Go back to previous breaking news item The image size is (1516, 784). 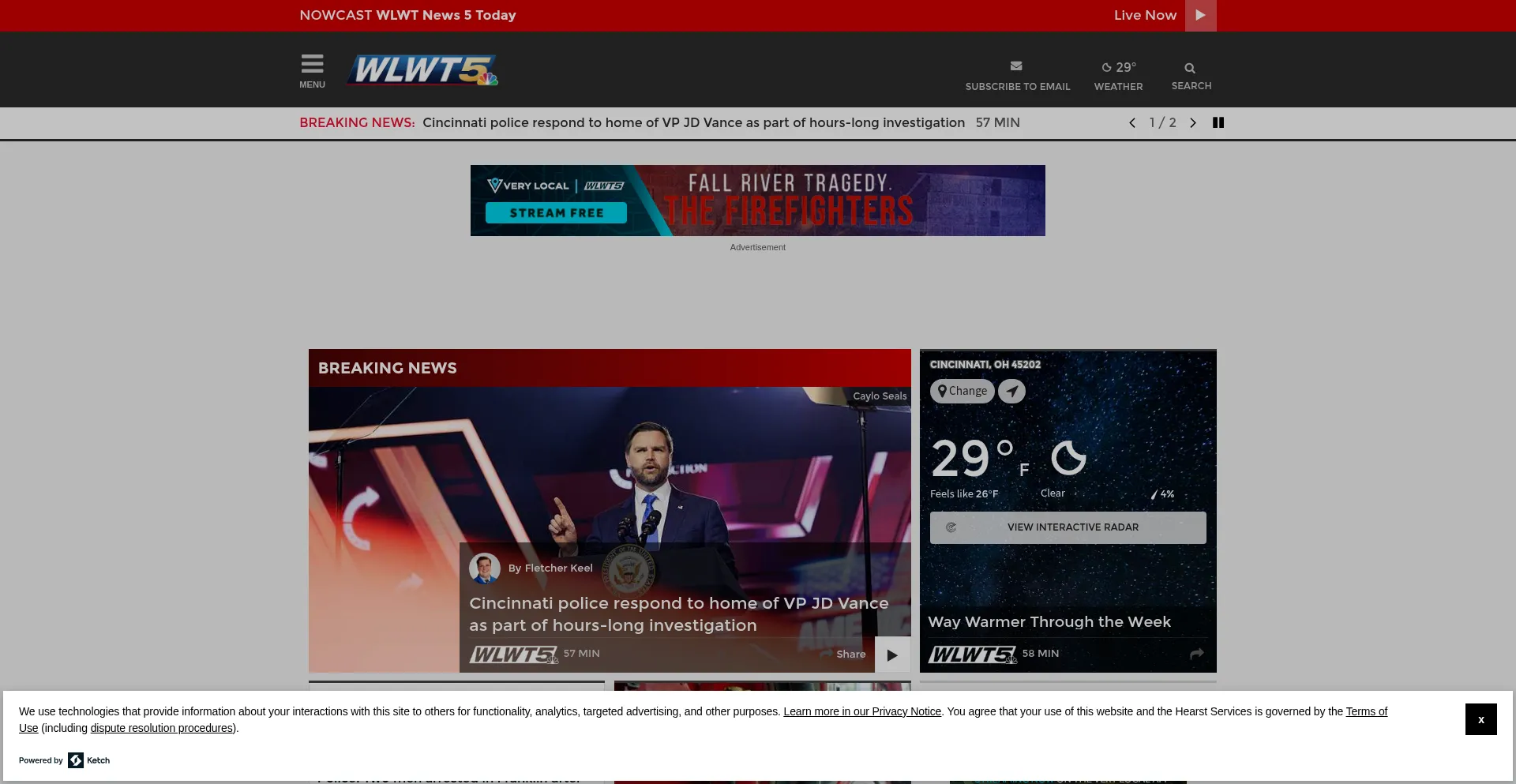coord(1131,122)
